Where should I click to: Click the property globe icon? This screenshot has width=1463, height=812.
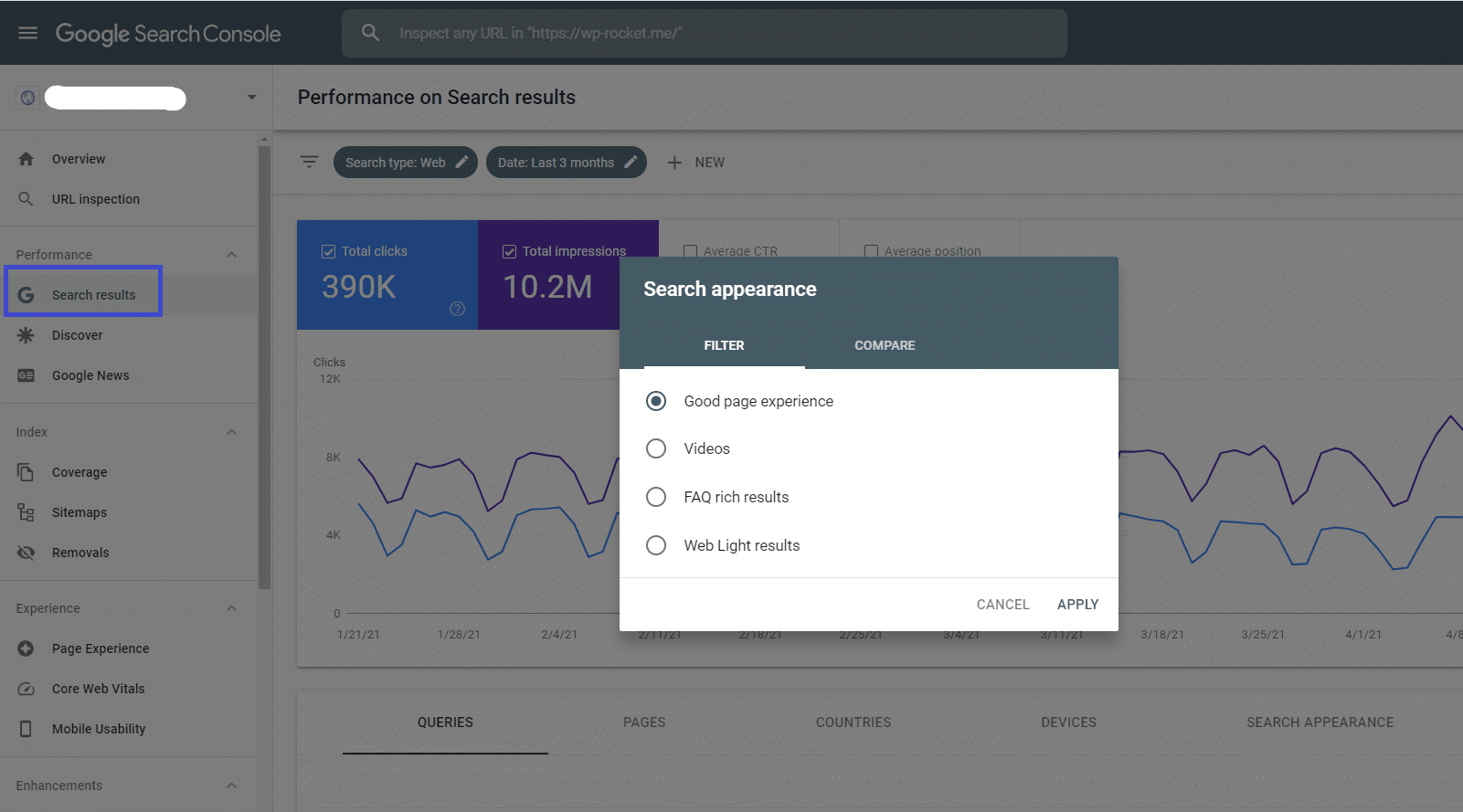[28, 98]
